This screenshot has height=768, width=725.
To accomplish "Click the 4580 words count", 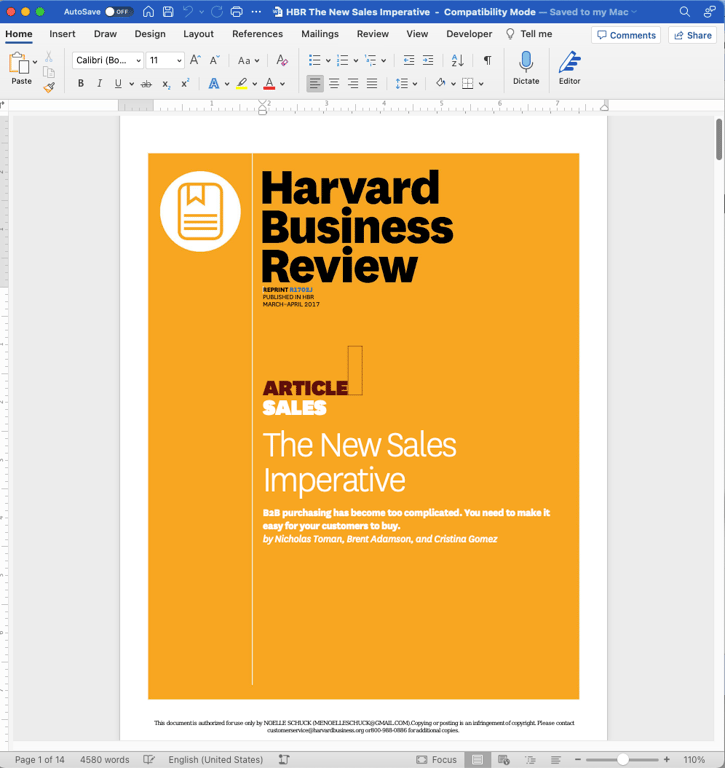I will click(x=105, y=759).
